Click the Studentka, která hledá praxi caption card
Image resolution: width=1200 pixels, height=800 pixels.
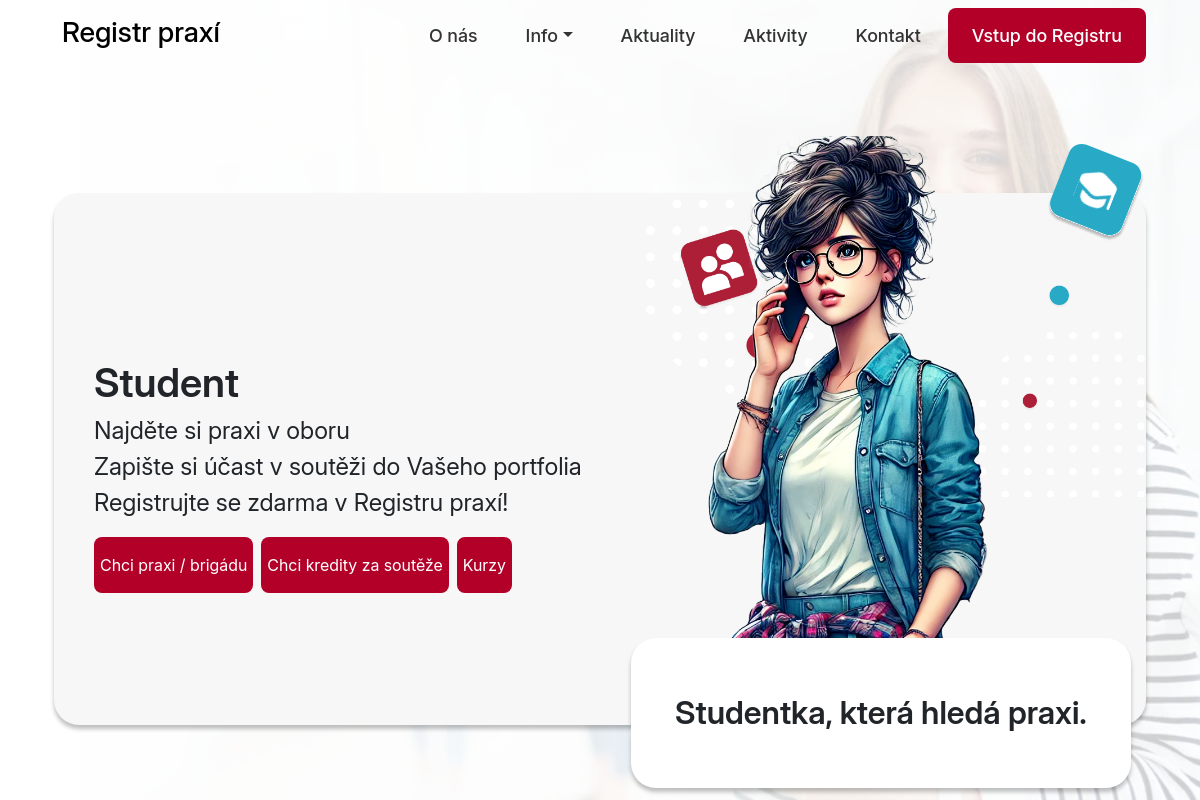tap(881, 713)
